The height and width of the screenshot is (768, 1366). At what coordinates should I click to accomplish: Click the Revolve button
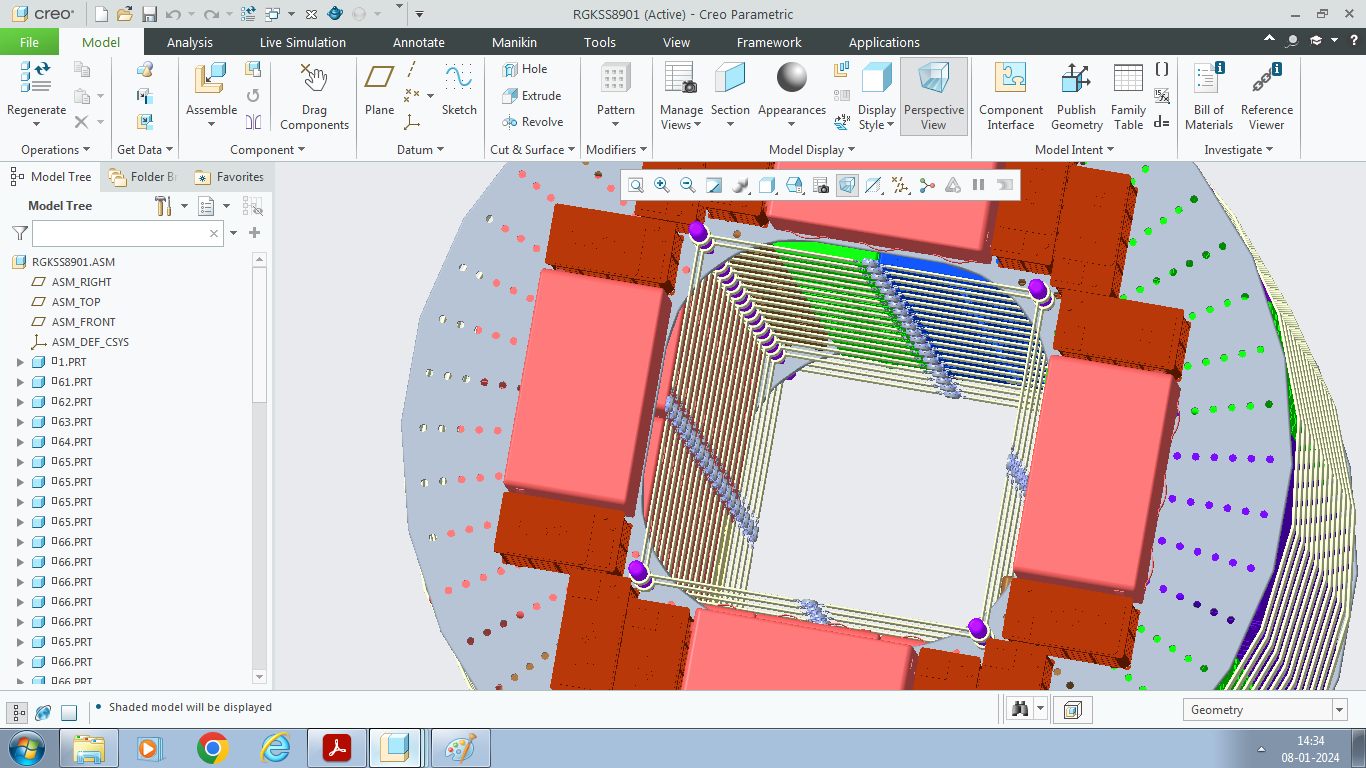[533, 122]
